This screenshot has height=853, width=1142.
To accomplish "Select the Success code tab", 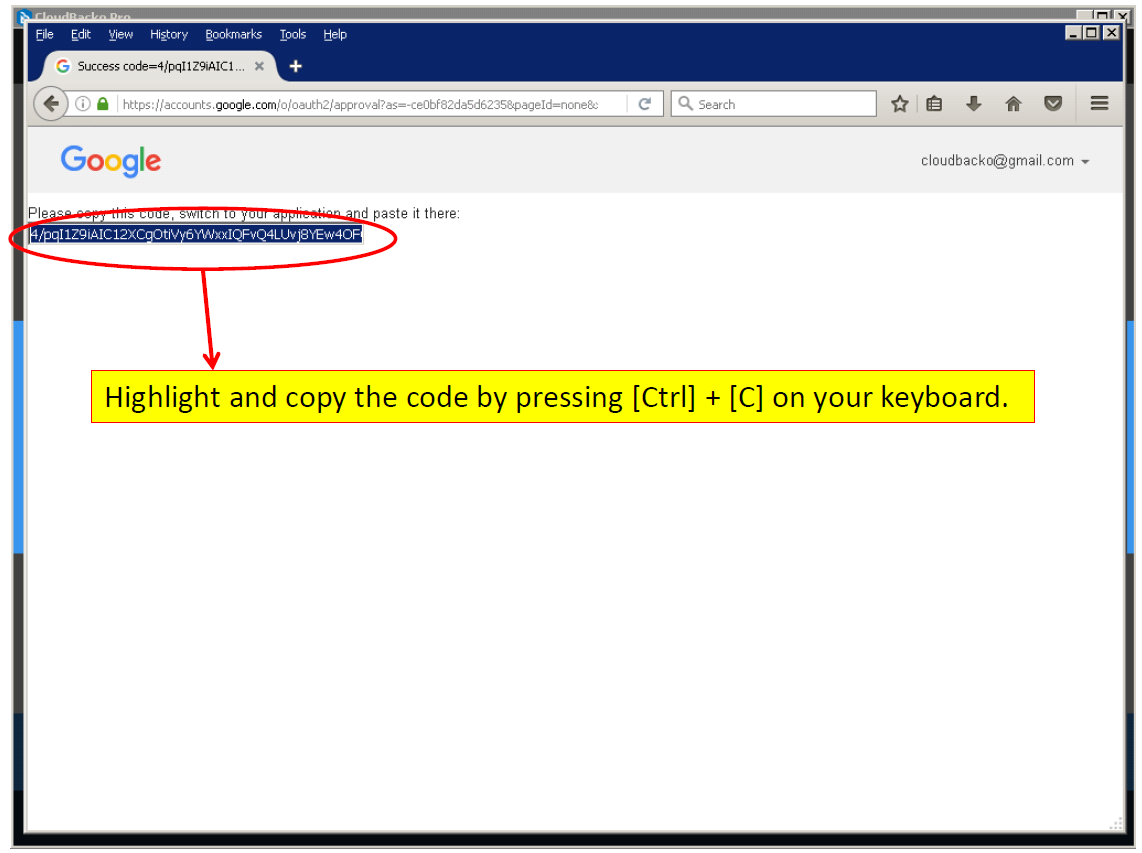I will click(x=160, y=66).
